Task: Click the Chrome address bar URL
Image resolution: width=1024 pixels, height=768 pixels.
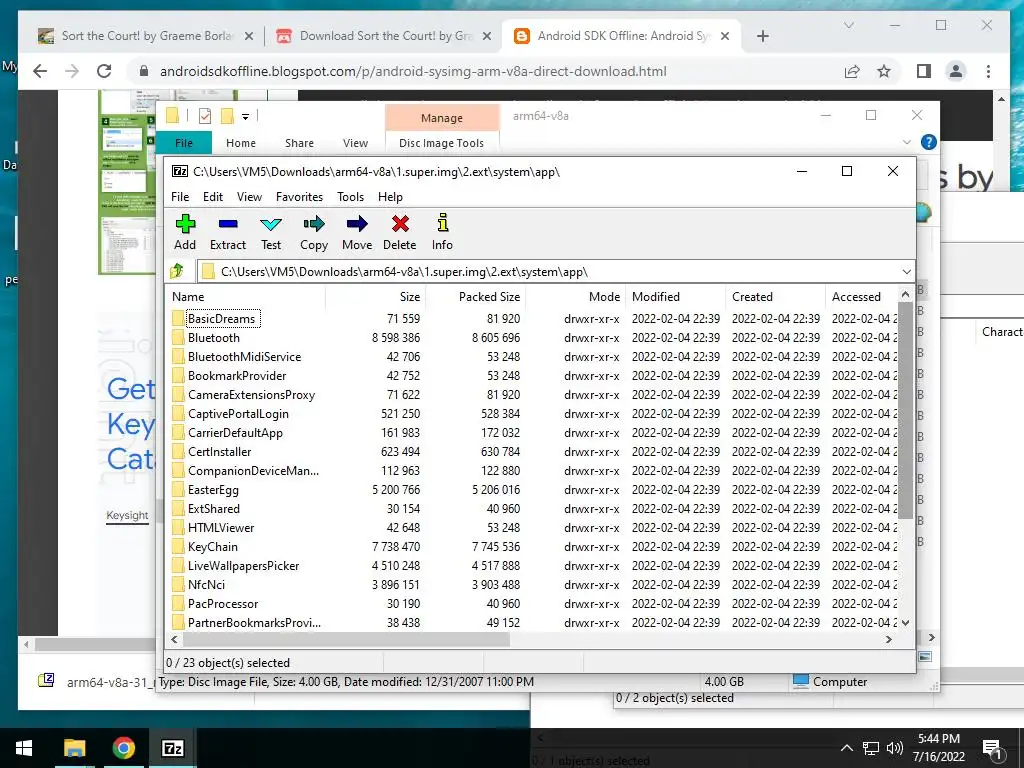Action: [x=413, y=71]
